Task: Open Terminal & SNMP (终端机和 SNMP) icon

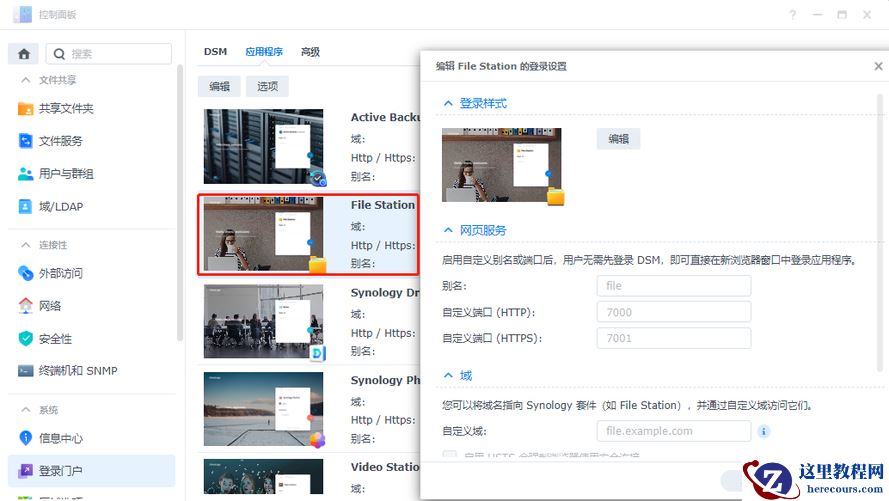Action: pyautogui.click(x=26, y=371)
